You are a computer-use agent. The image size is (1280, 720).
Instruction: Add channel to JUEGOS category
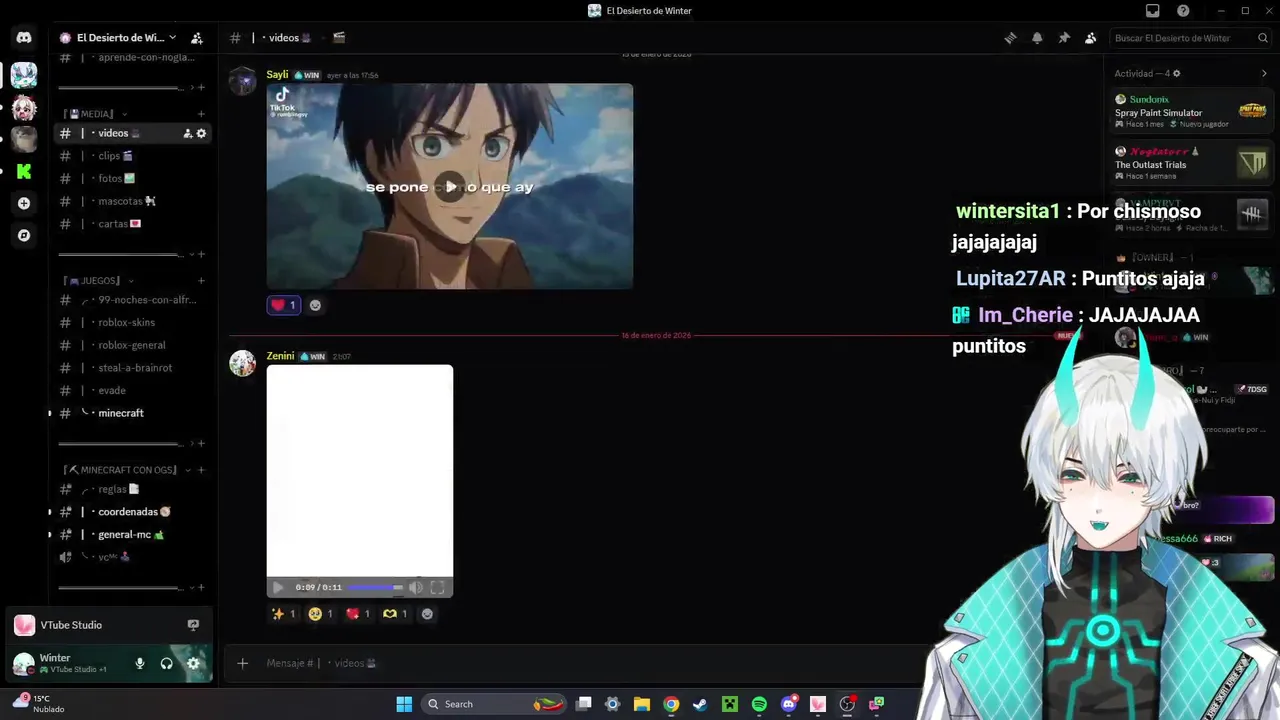201,281
